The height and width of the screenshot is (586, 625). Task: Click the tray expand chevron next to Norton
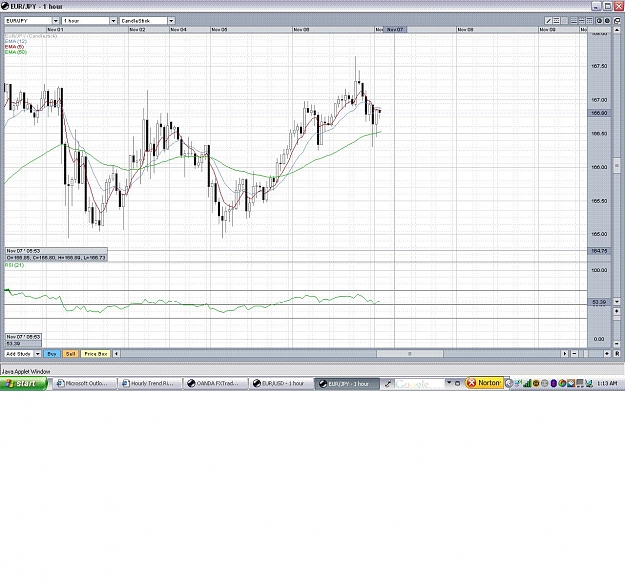tap(509, 383)
